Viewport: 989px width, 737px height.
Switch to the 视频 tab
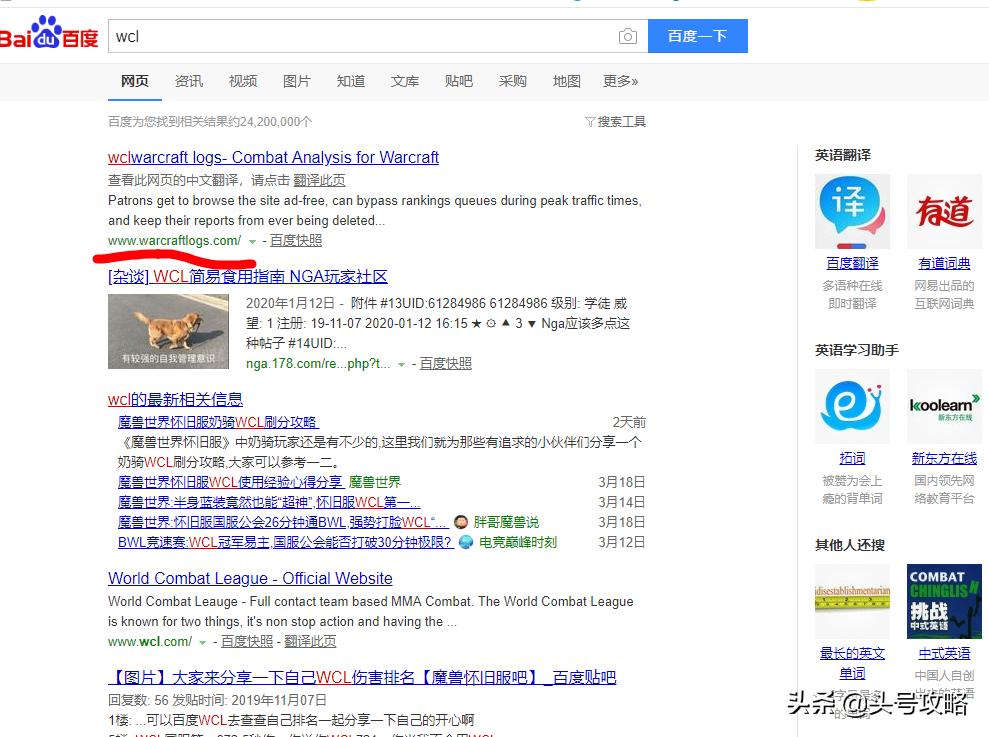click(x=243, y=81)
